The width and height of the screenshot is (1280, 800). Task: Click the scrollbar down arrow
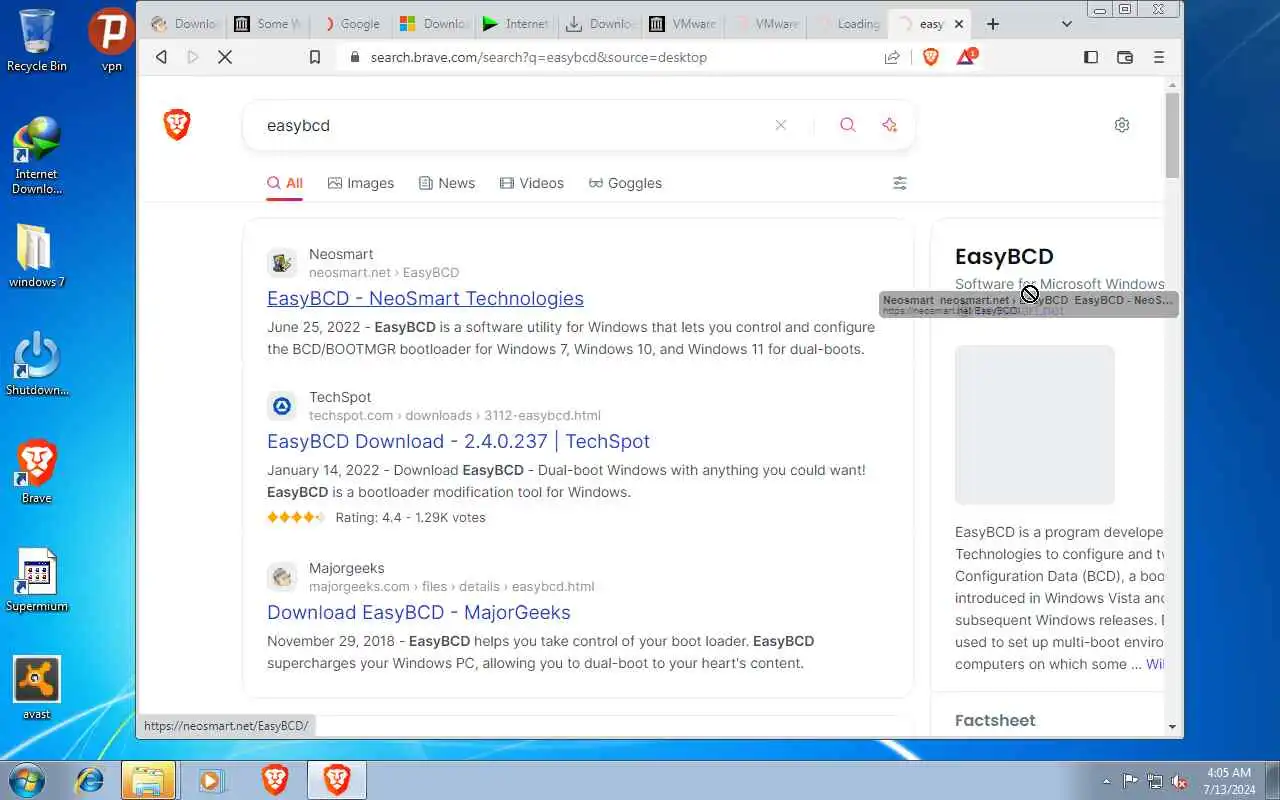point(1173,728)
